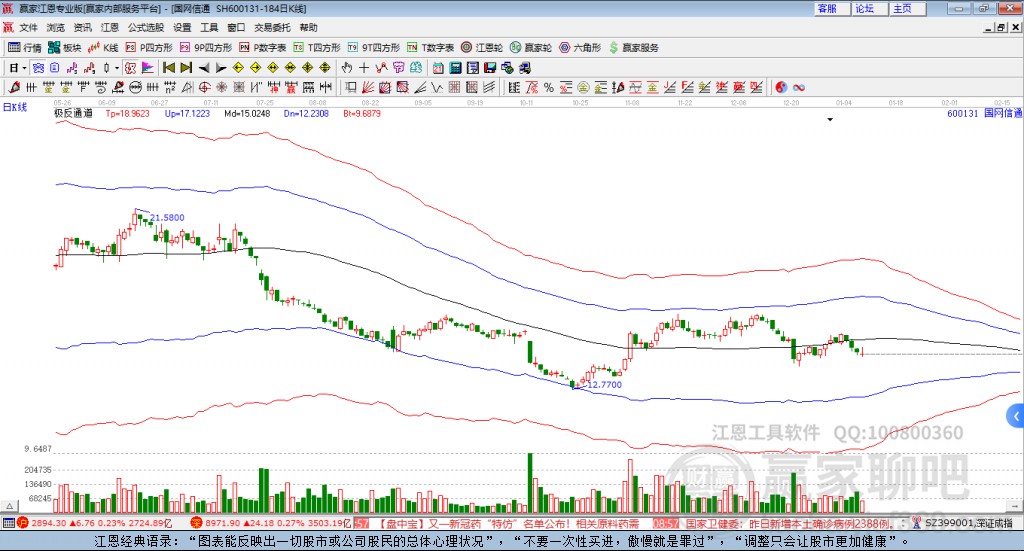Image resolution: width=1024 pixels, height=551 pixels.
Task: Click the Tp=18.9623 value
Action: (x=127, y=113)
